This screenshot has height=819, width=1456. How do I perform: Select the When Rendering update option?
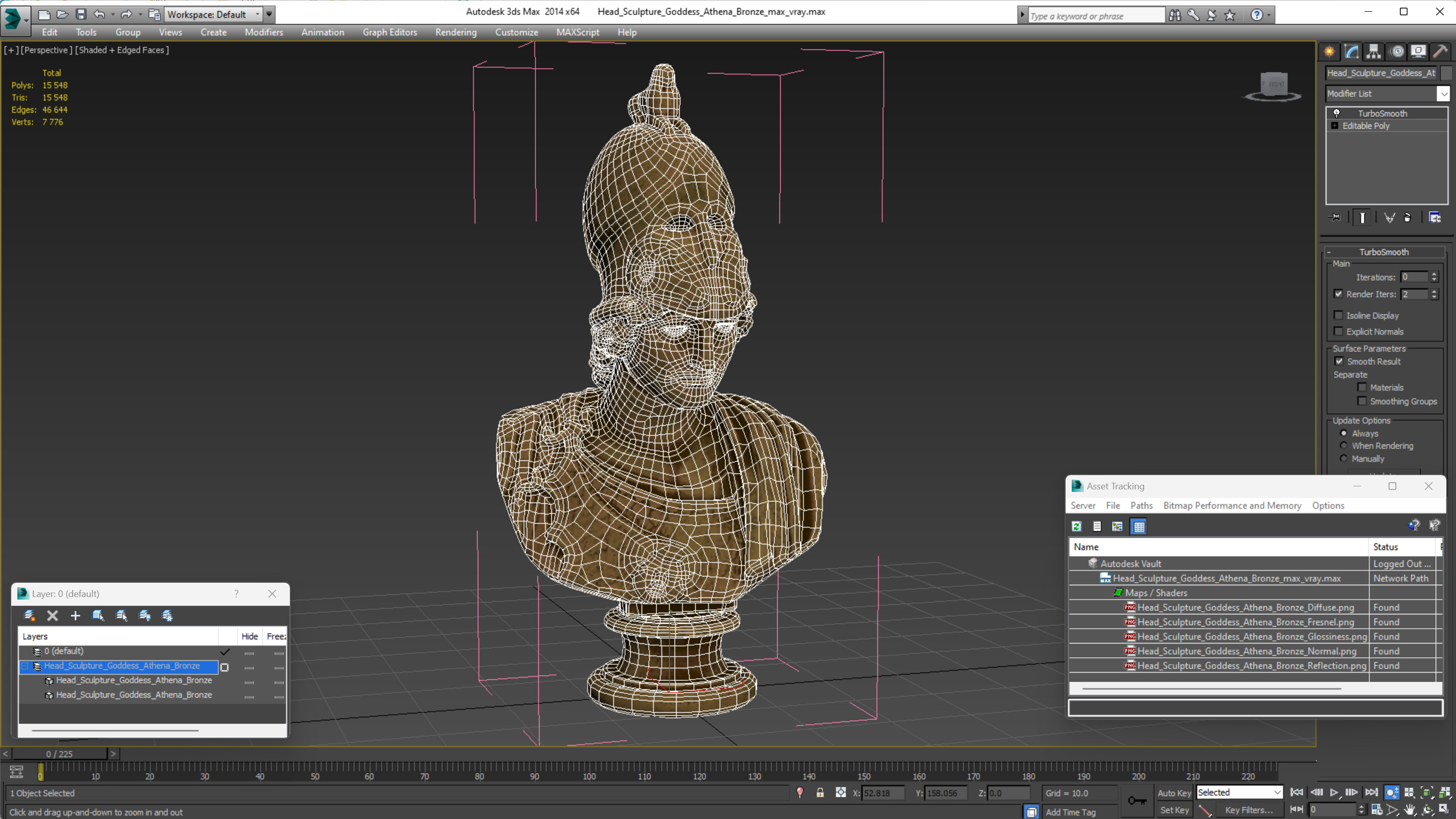[x=1344, y=445]
